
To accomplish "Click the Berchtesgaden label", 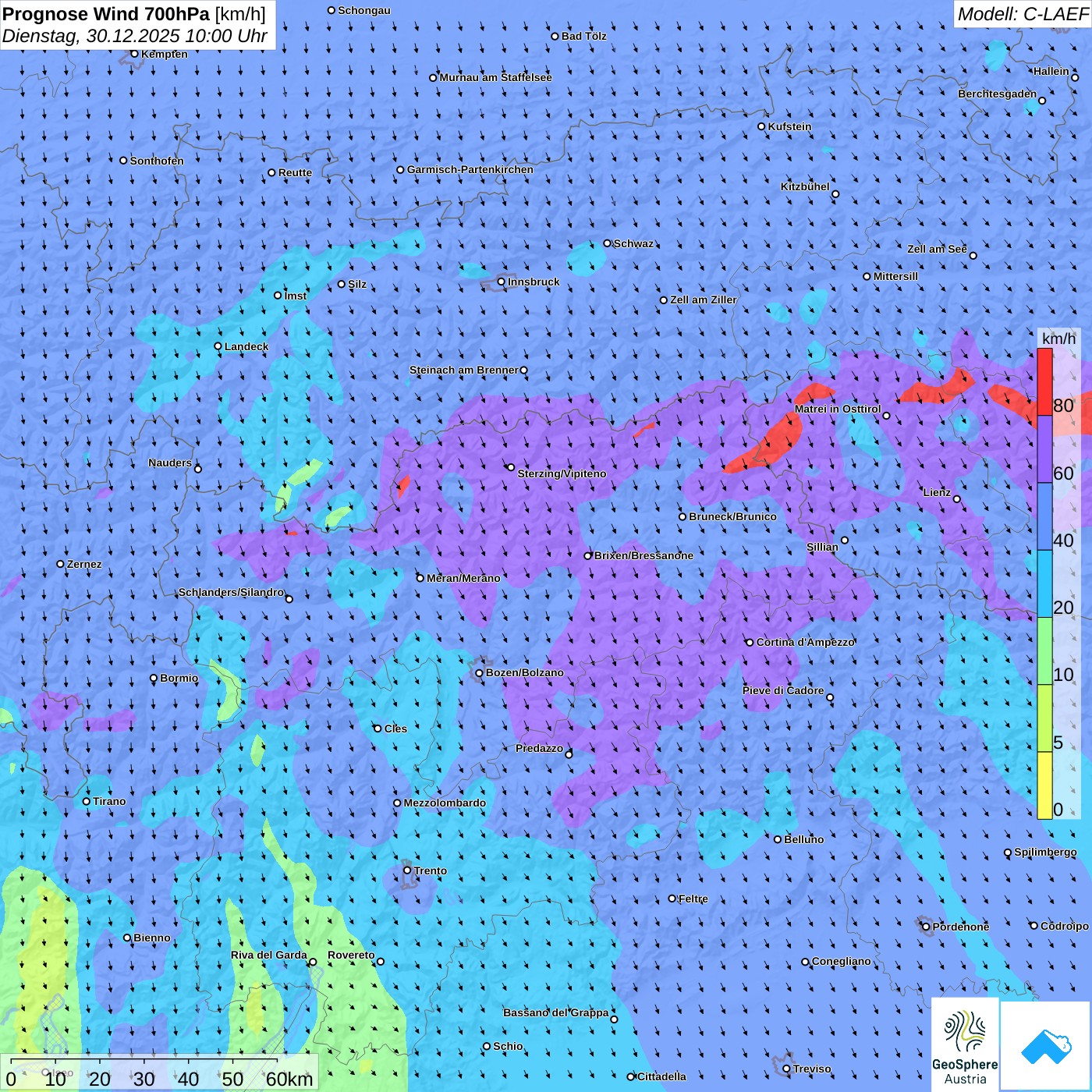I will coord(998,94).
